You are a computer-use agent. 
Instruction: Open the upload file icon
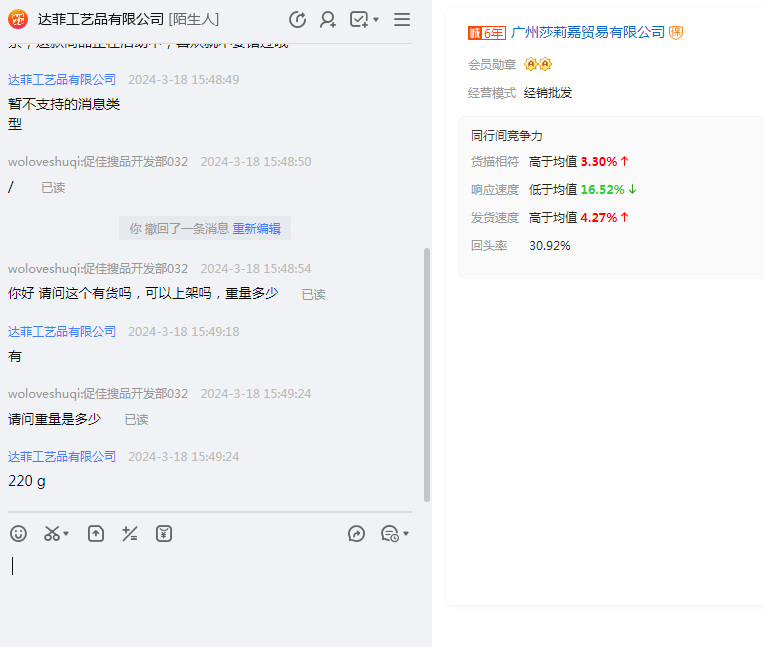pyautogui.click(x=96, y=534)
